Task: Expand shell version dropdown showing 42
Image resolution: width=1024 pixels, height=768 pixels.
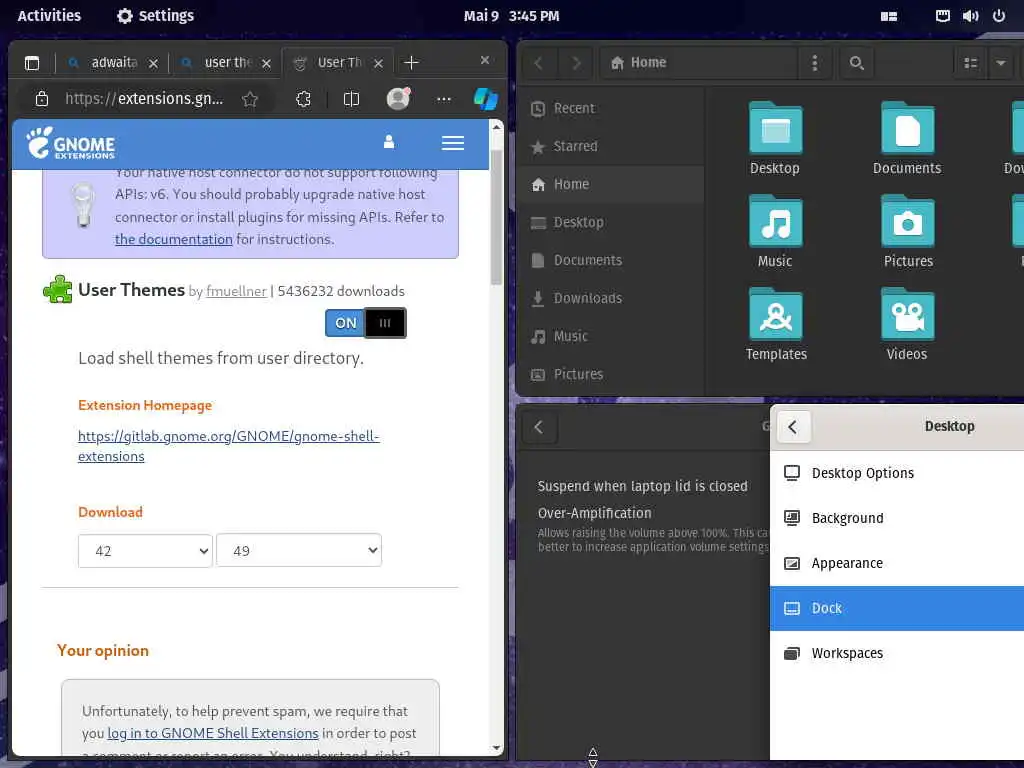Action: tap(145, 551)
